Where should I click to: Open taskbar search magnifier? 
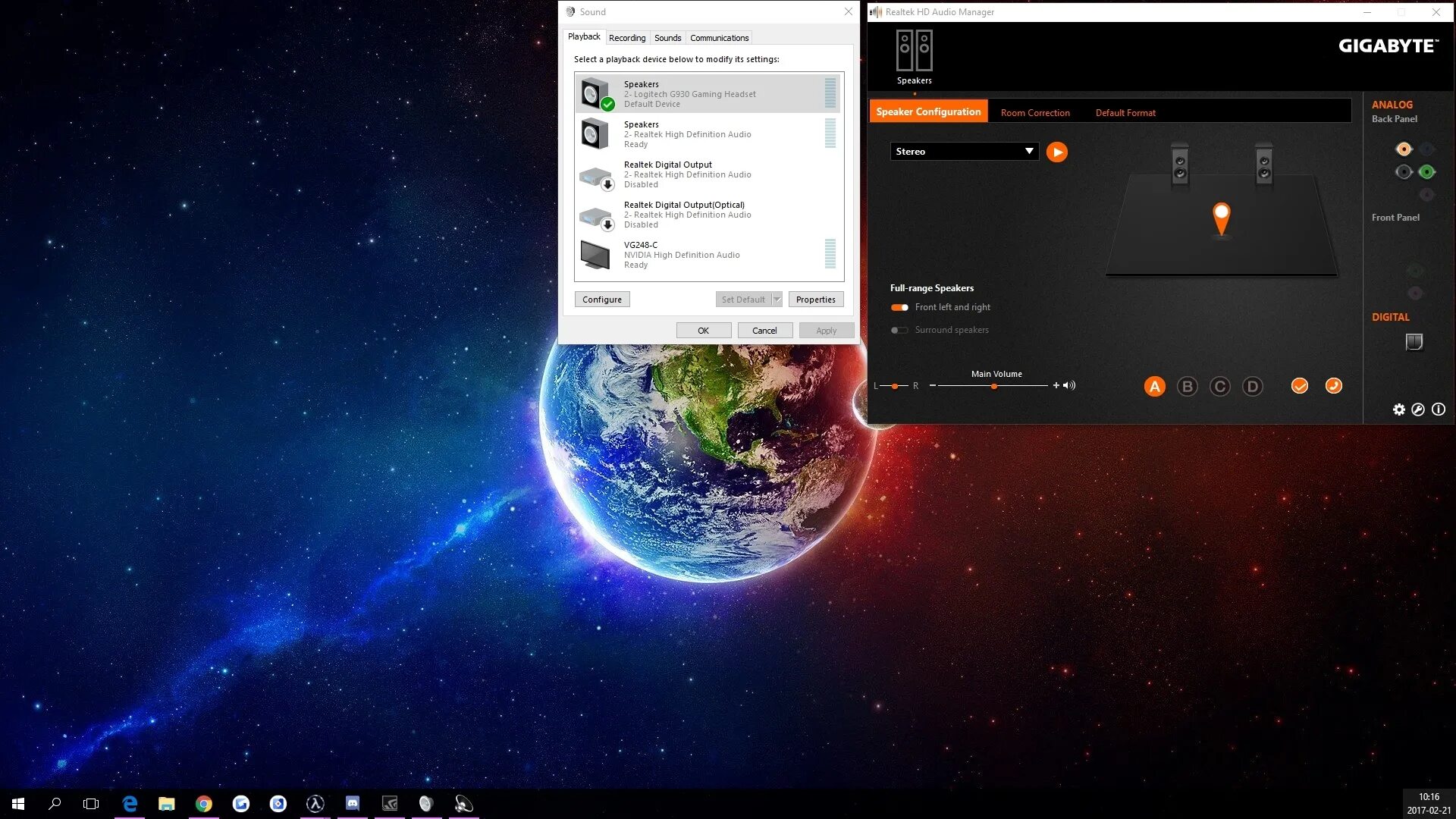55,804
